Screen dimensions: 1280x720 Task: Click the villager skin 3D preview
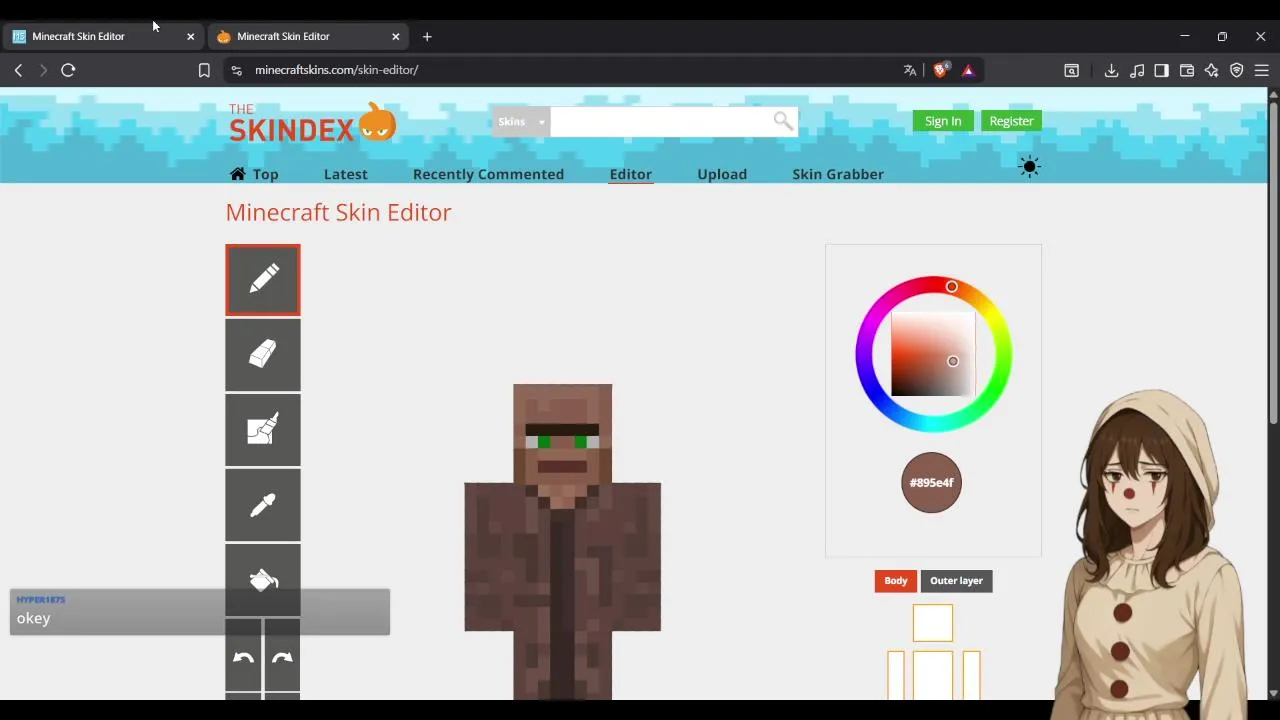pyautogui.click(x=562, y=540)
